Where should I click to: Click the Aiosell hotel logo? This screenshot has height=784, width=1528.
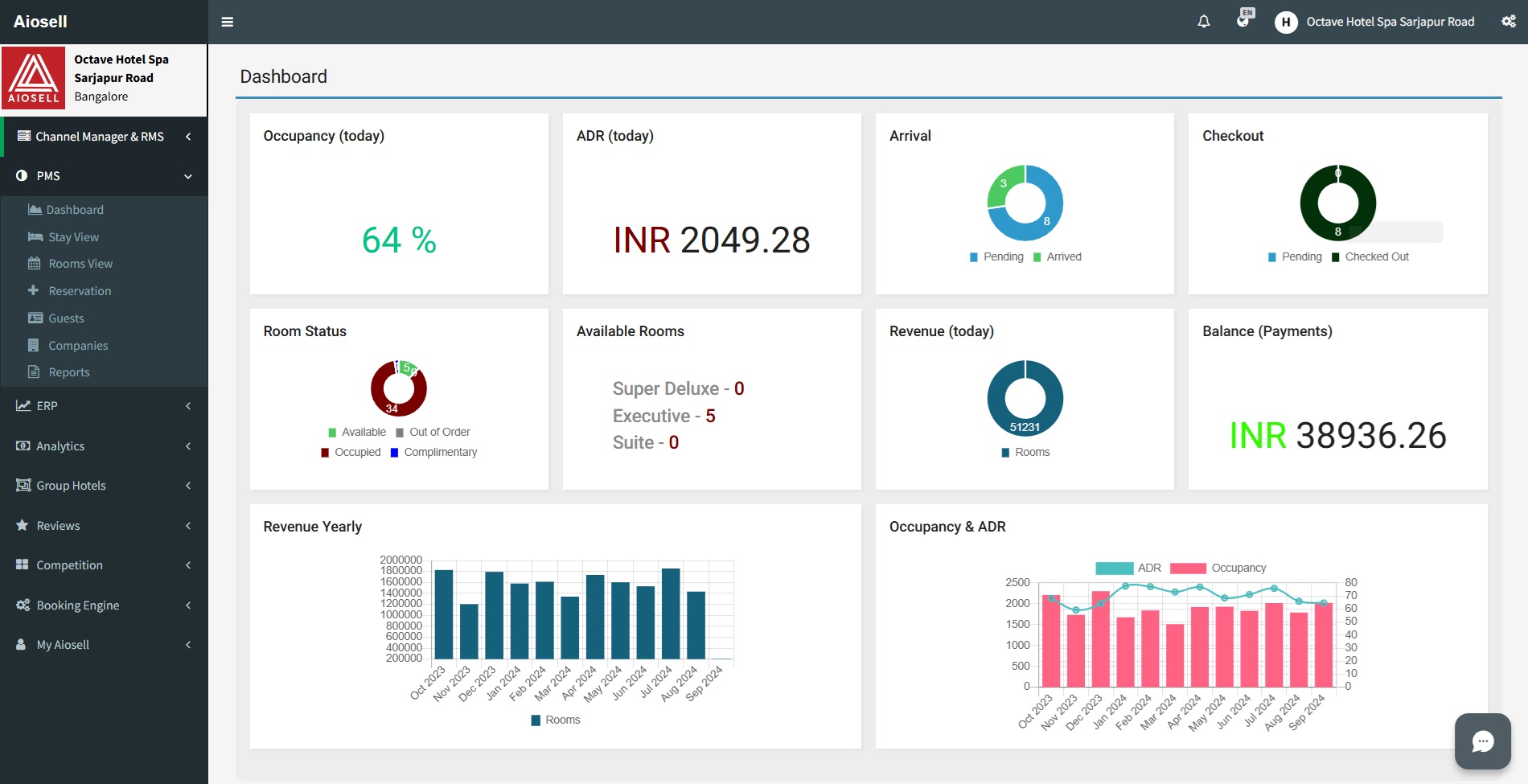point(34,78)
